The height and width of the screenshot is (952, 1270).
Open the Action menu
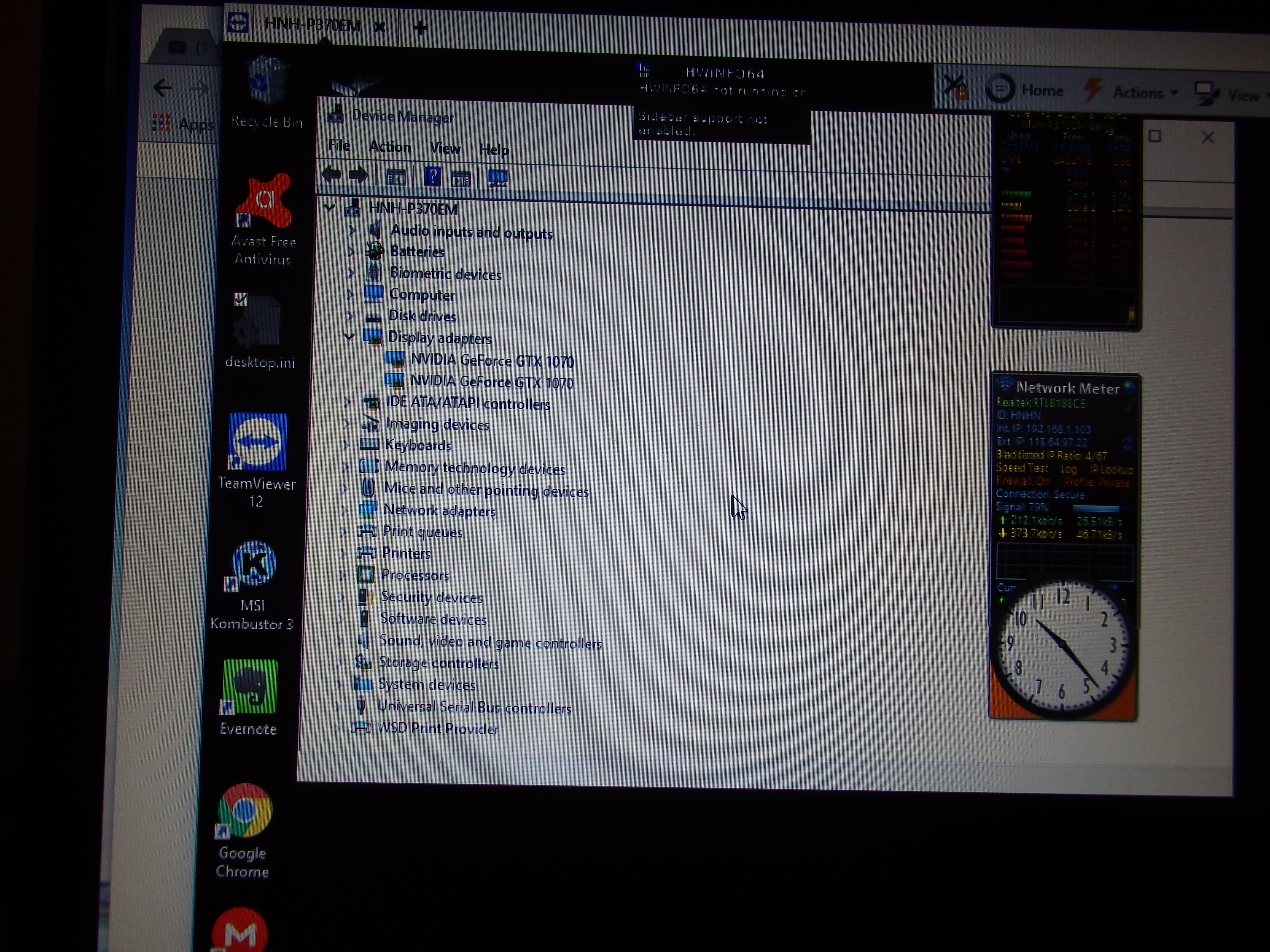click(x=390, y=147)
